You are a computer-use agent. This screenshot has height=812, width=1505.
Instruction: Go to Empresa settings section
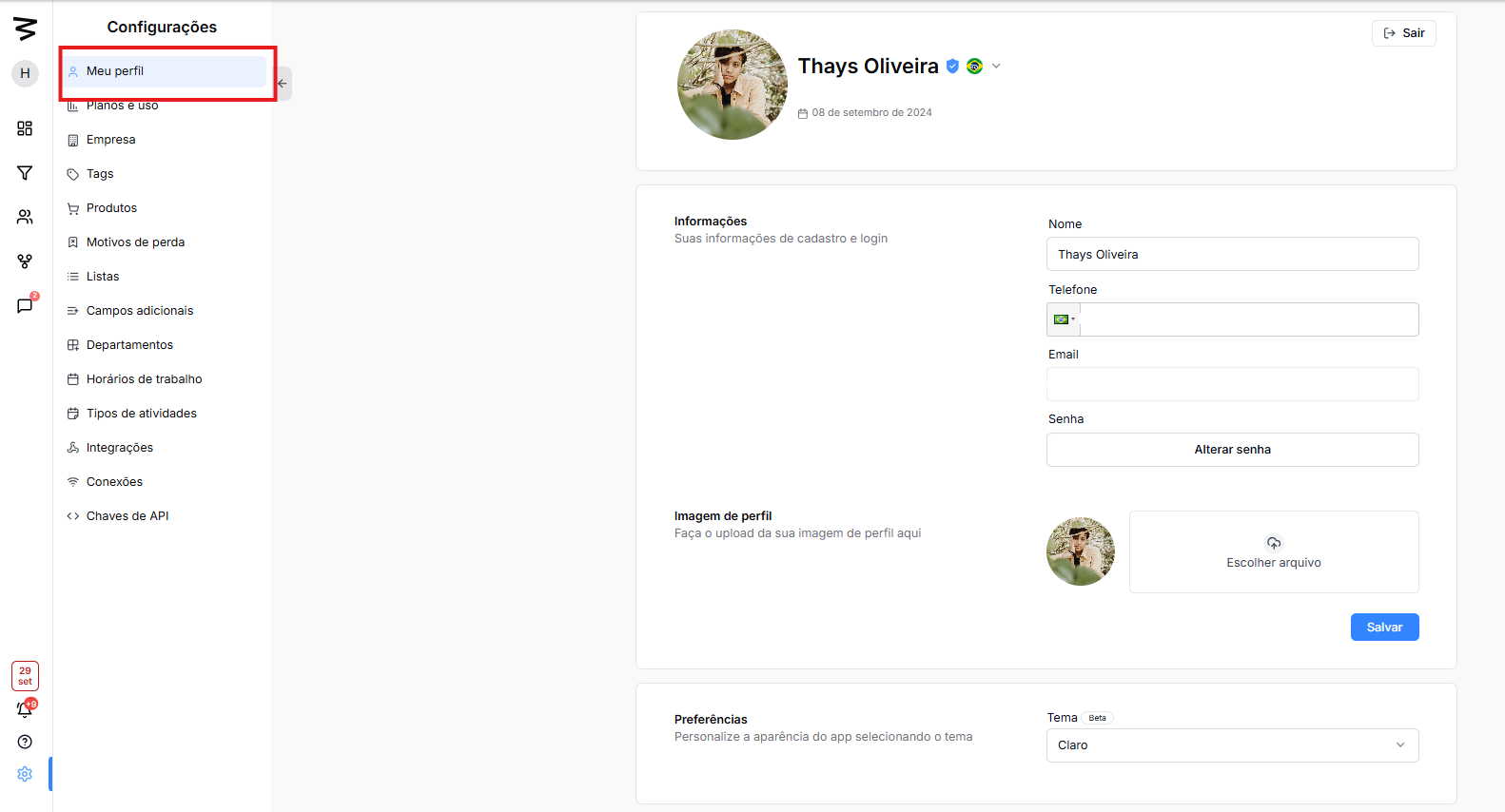click(x=111, y=140)
